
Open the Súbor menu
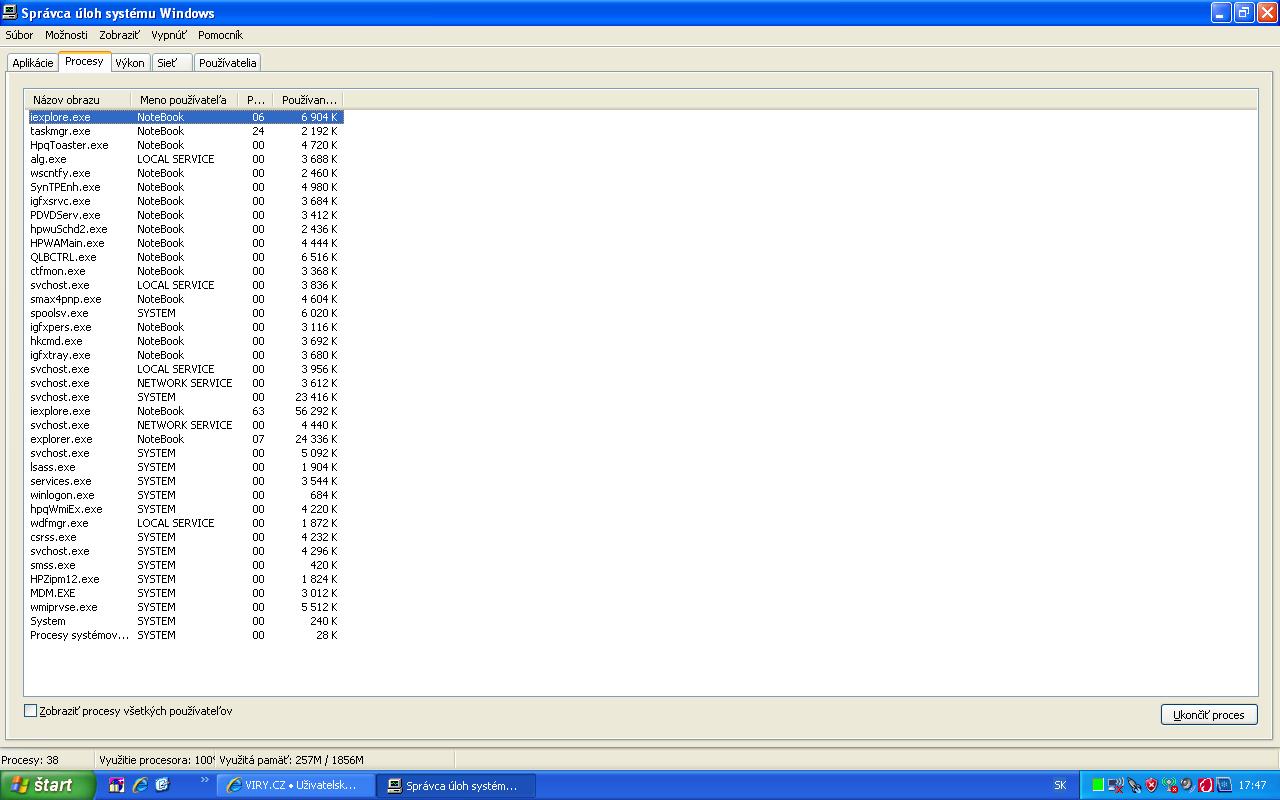19,35
